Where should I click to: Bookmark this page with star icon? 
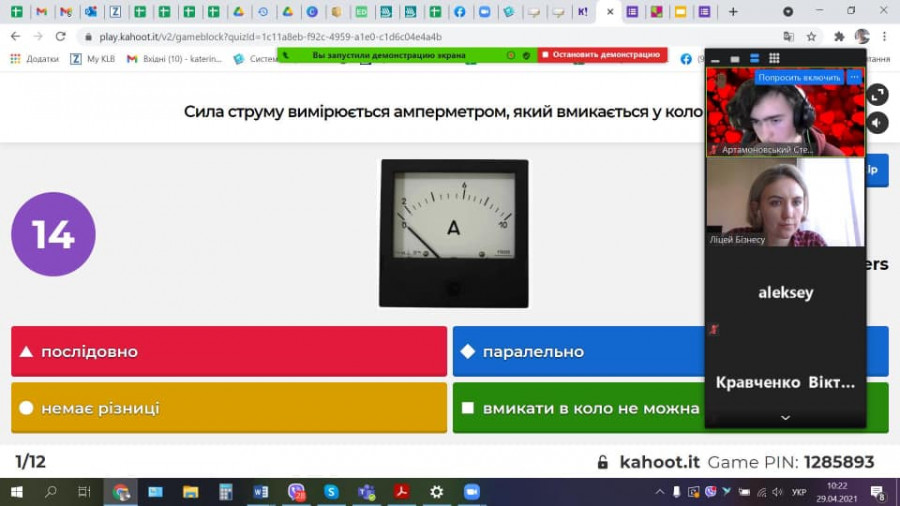[x=811, y=37]
